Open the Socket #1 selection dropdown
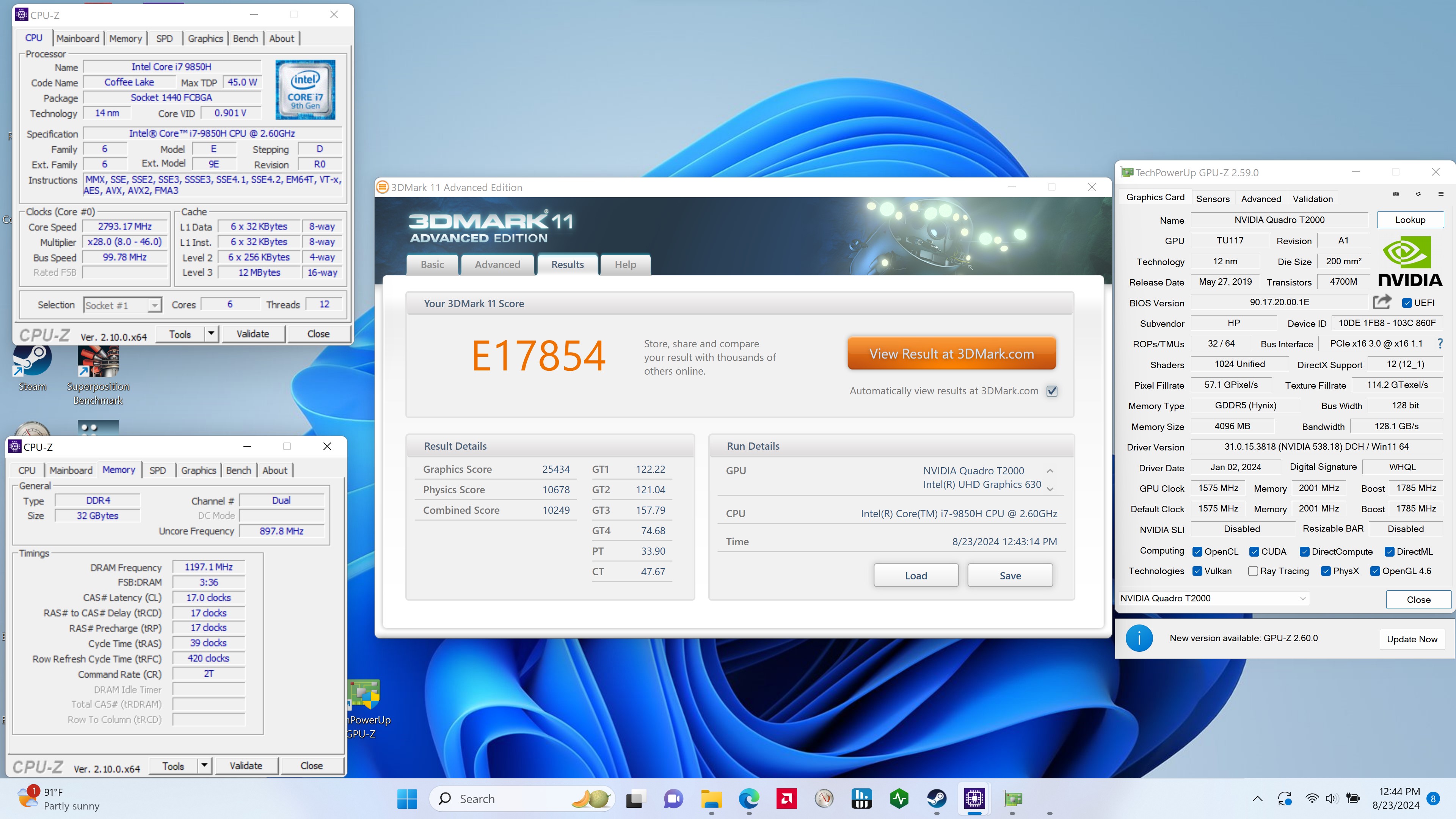This screenshot has width=1456, height=819. (122, 305)
